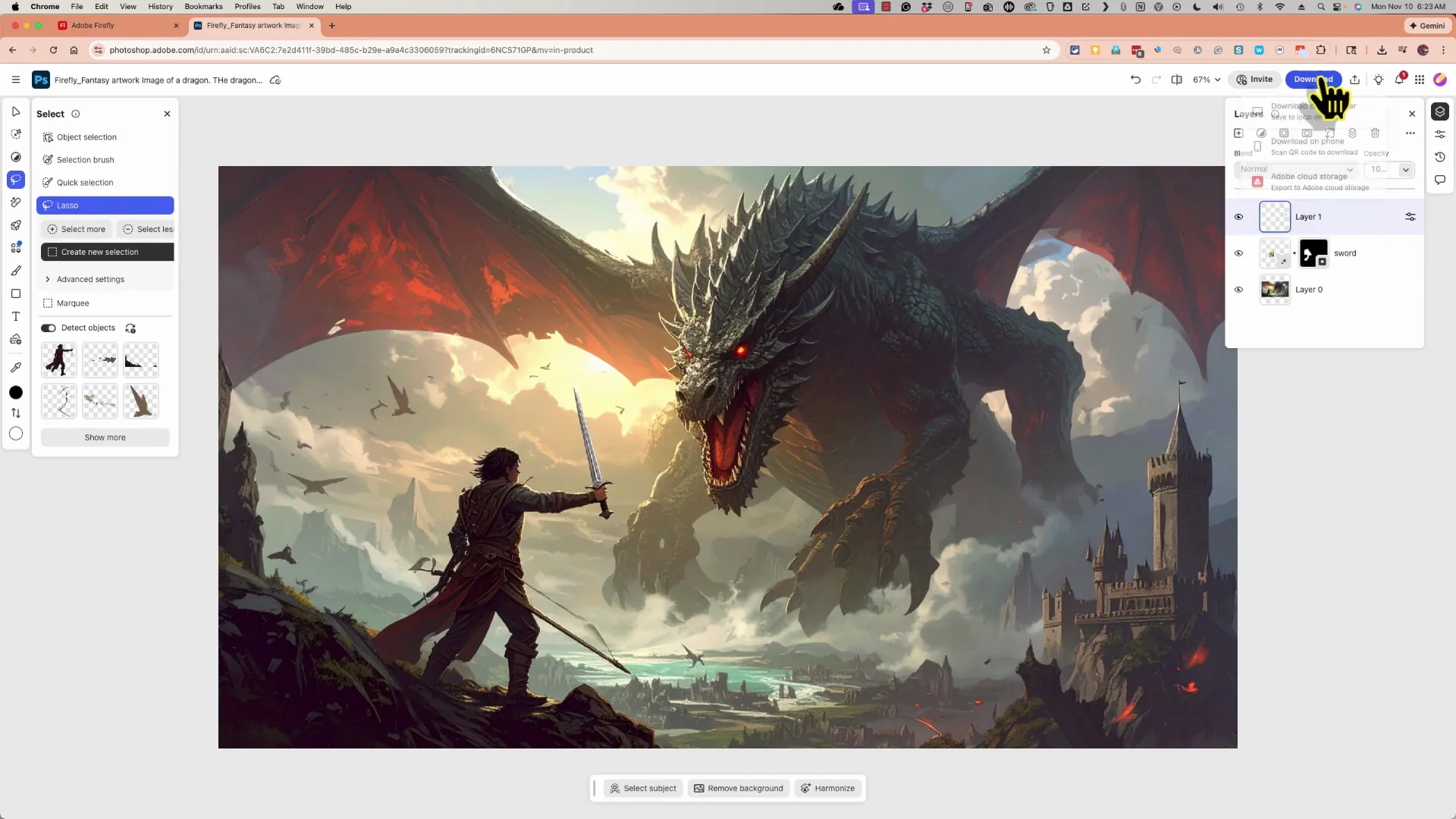This screenshot has width=1456, height=819.
Task: Open the History menu in the menu bar
Action: coord(160,6)
